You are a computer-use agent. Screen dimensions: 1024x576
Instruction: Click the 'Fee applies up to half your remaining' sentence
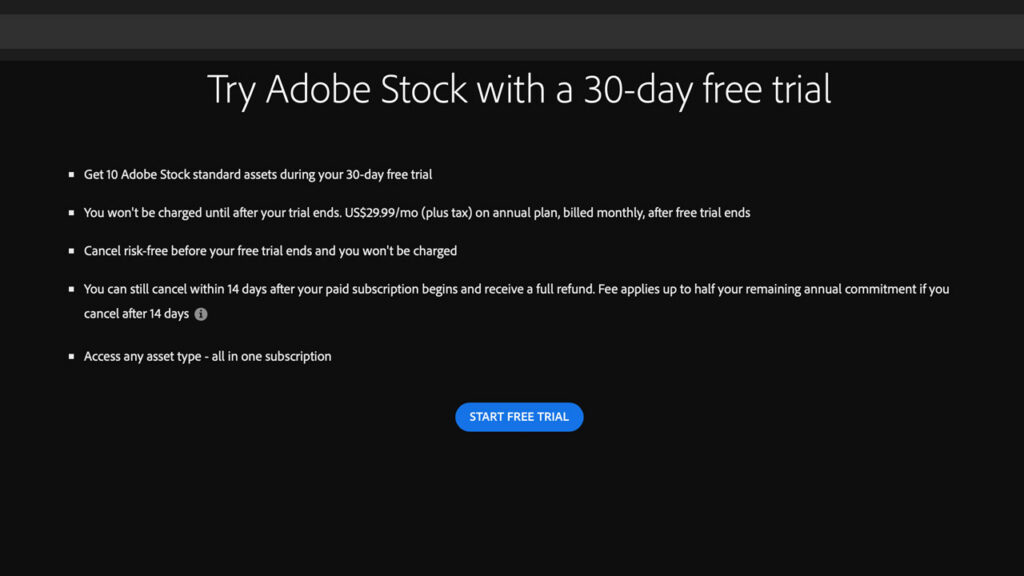click(x=773, y=289)
